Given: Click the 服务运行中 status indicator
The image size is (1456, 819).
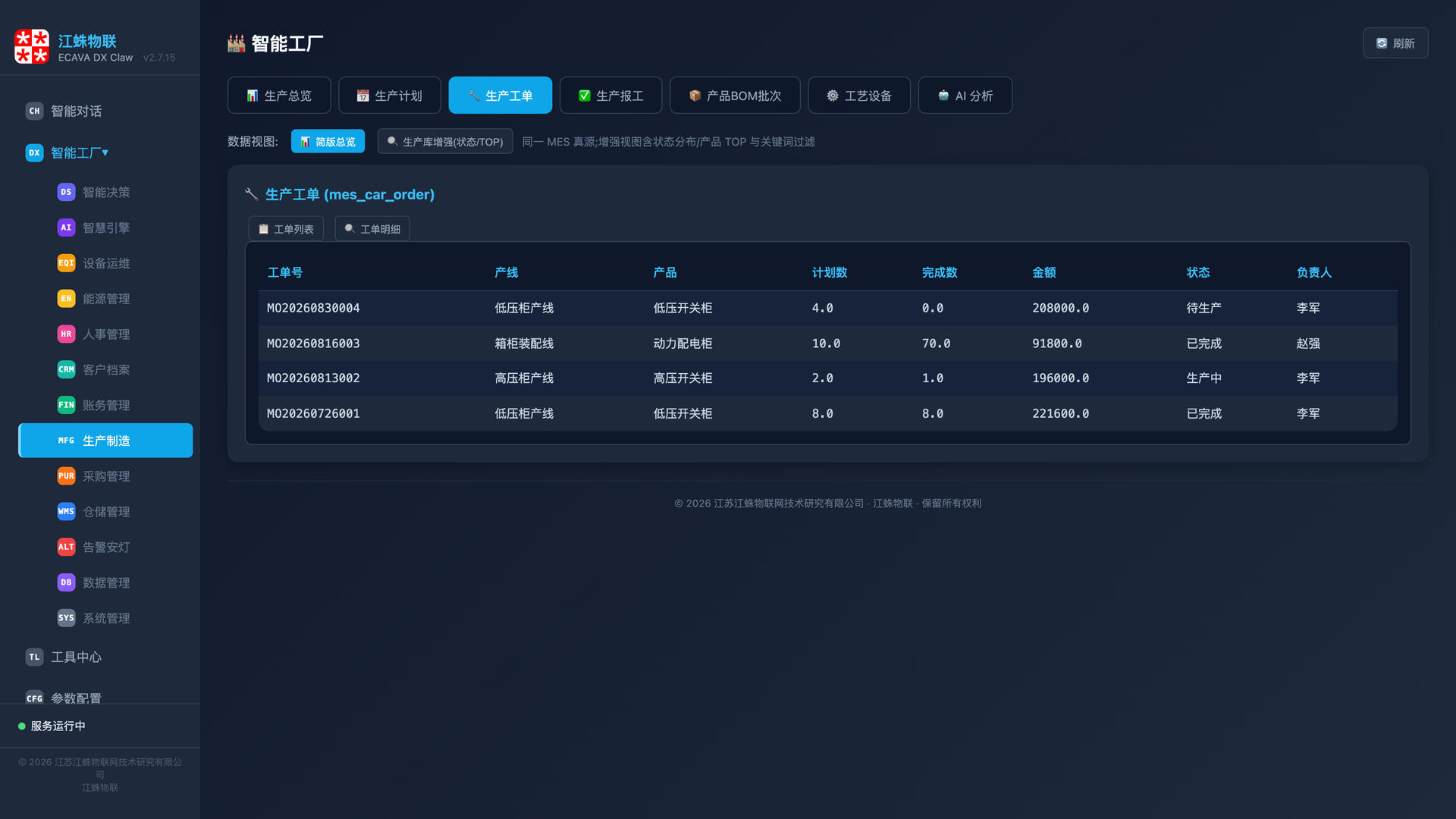Looking at the screenshot, I should tap(52, 726).
